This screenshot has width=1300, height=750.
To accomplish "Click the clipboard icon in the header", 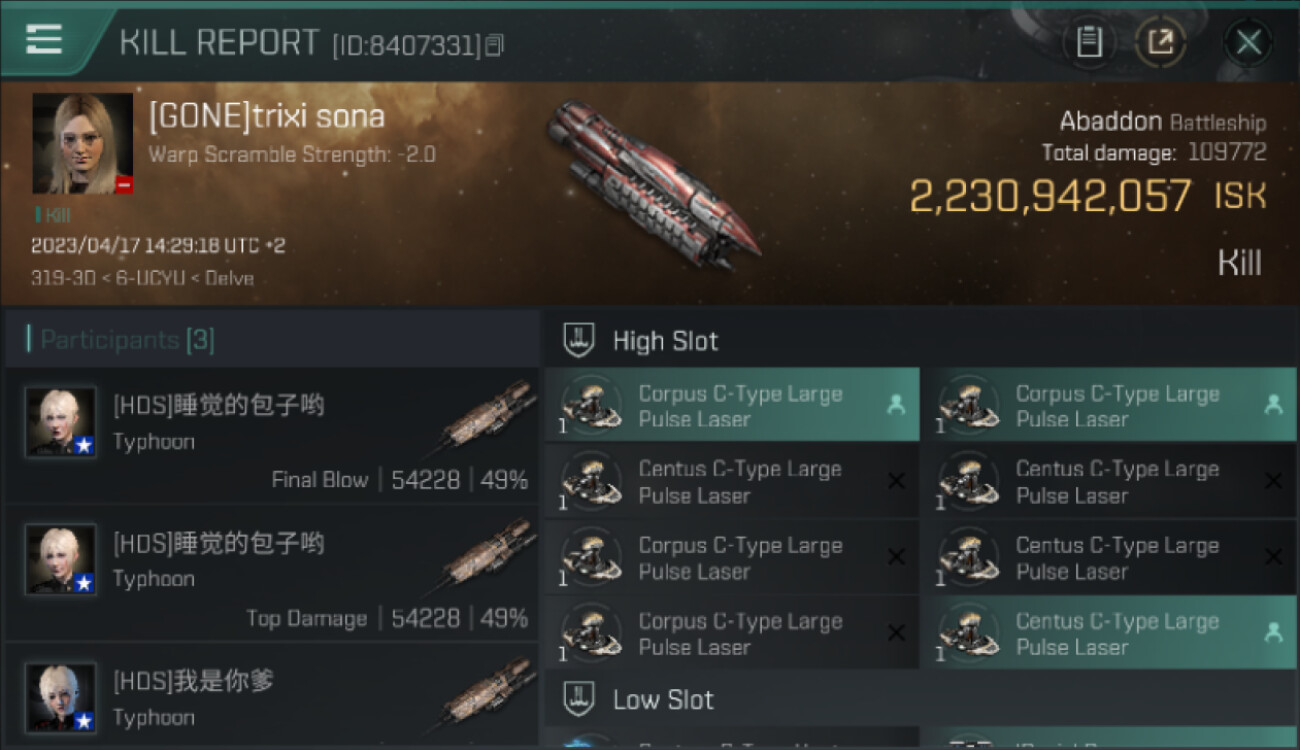I will (x=1089, y=42).
